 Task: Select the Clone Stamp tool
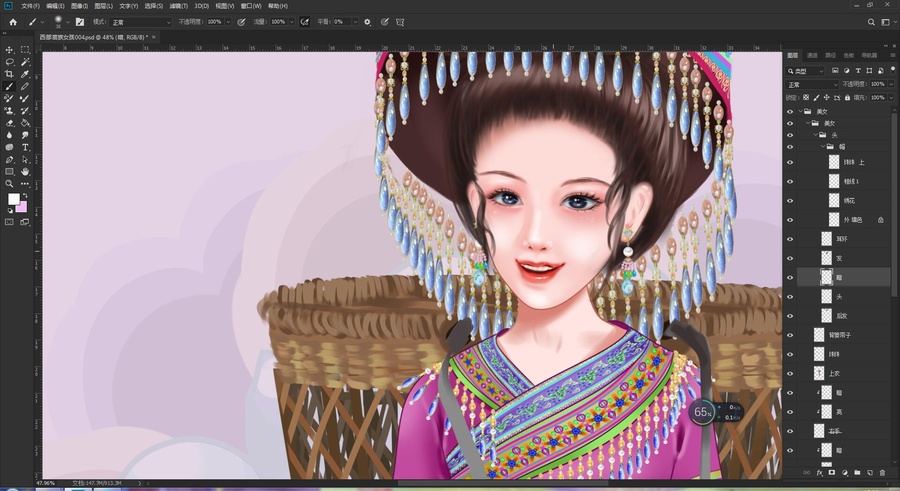click(x=9, y=111)
